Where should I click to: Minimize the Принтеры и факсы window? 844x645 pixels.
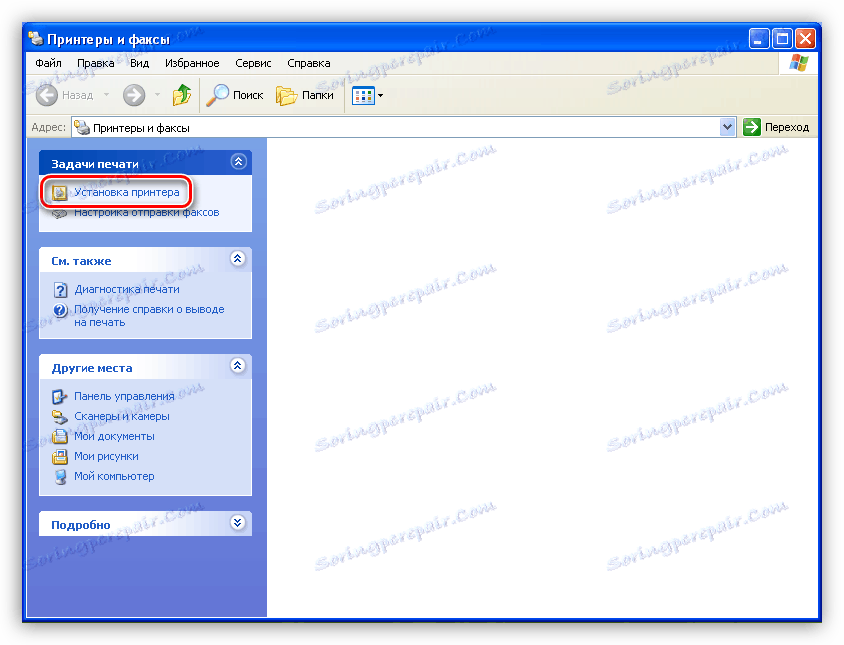point(758,38)
